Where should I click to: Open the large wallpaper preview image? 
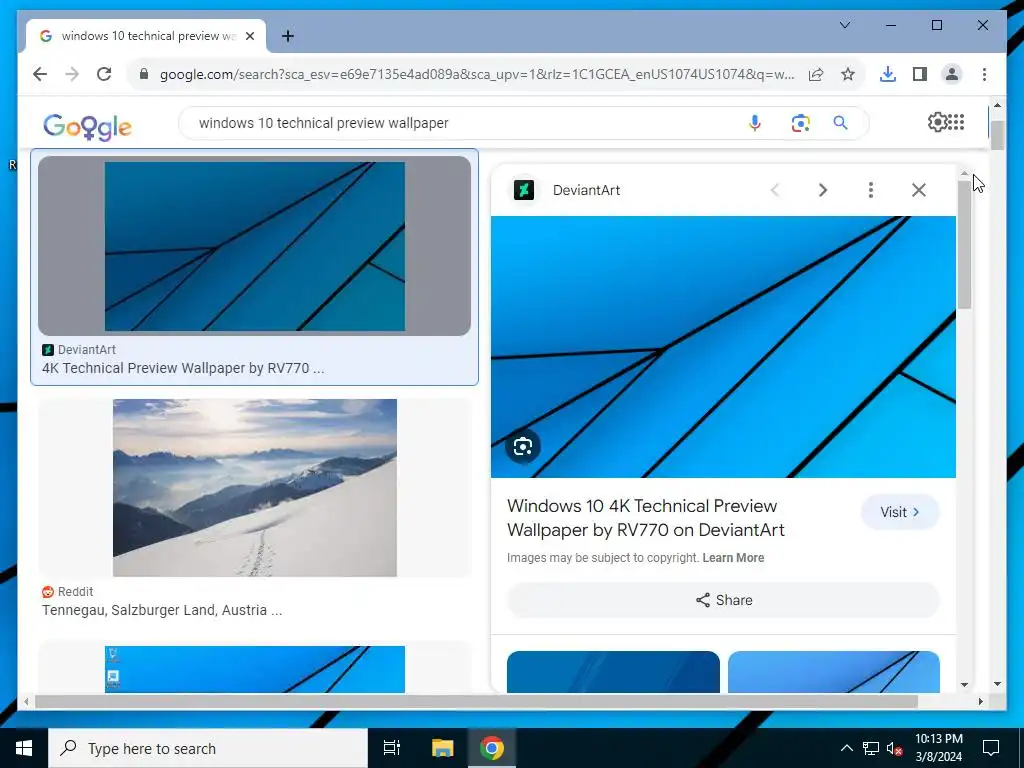[723, 347]
